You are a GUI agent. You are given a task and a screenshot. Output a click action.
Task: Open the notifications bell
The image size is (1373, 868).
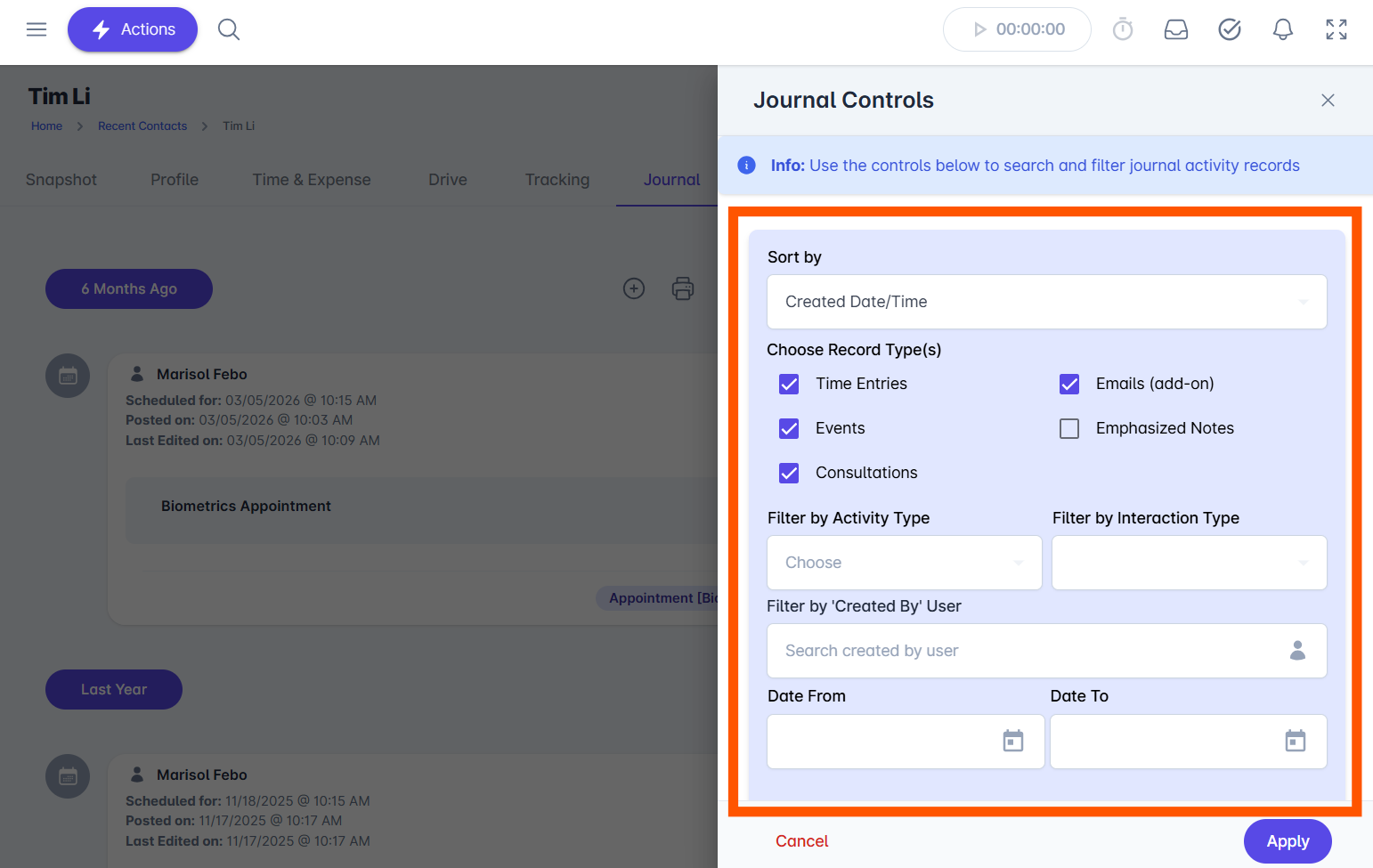tap(1283, 29)
